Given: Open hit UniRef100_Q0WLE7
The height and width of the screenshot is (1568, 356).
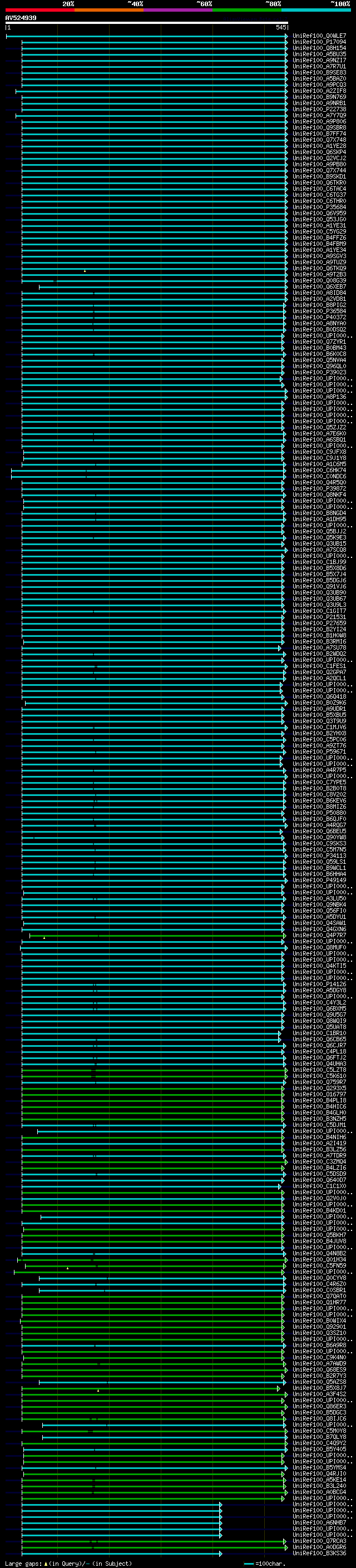Looking at the screenshot, I should click(319, 36).
